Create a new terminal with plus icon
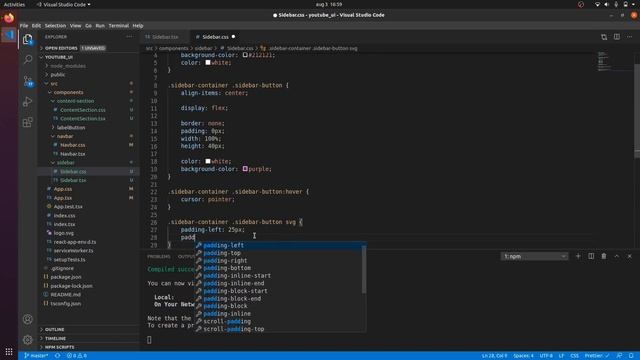The image size is (640, 360). 578,256
